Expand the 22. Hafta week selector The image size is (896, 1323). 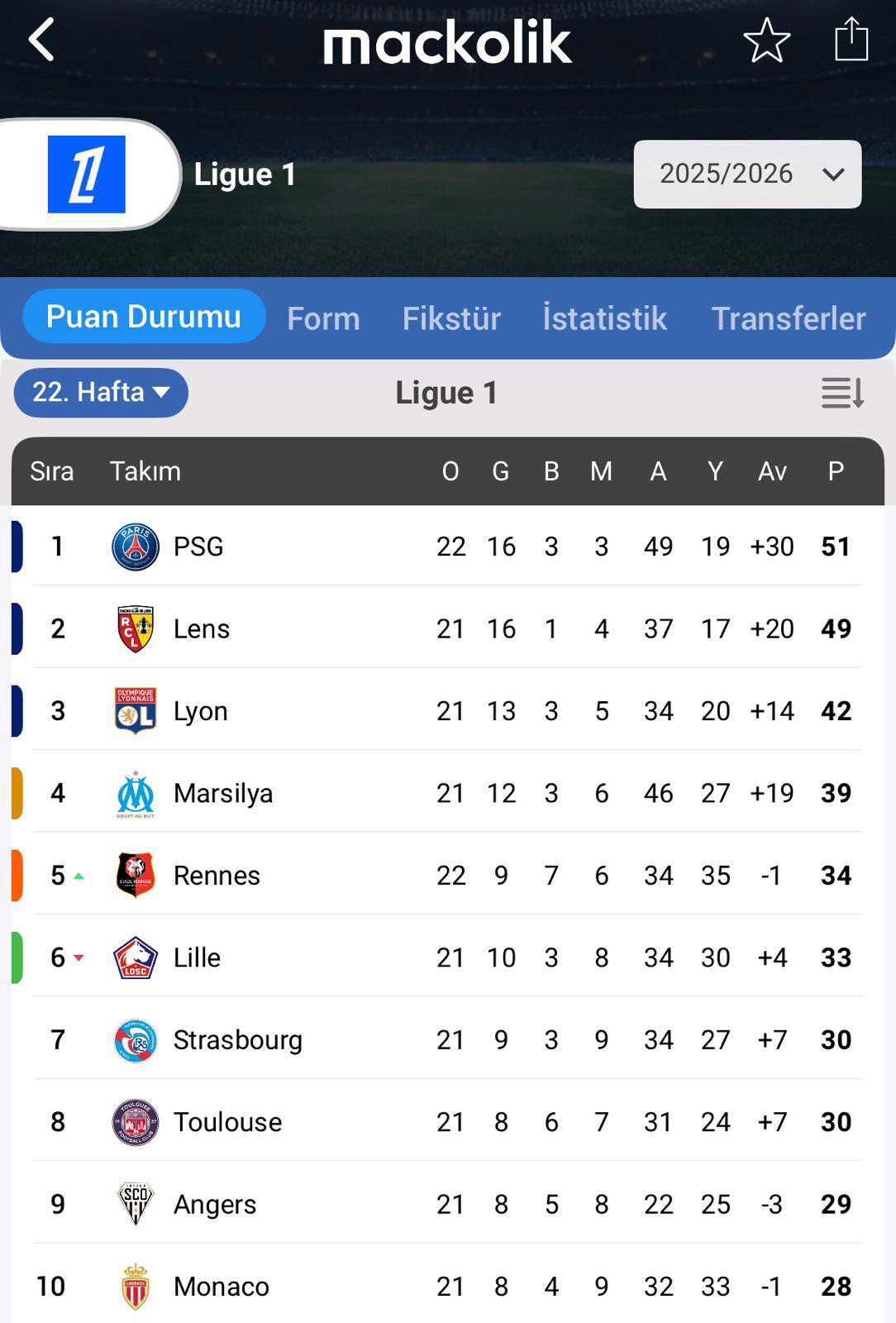click(101, 392)
